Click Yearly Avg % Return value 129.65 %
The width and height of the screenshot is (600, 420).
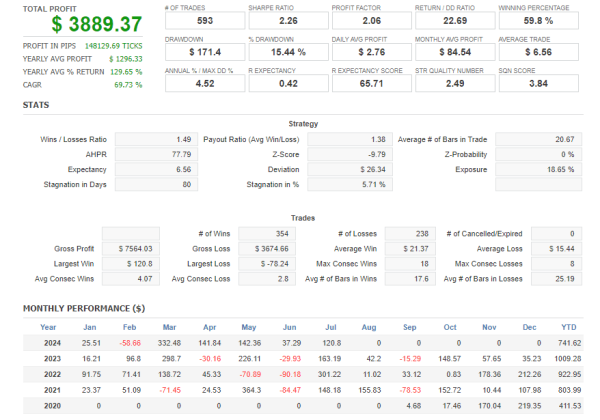126,72
